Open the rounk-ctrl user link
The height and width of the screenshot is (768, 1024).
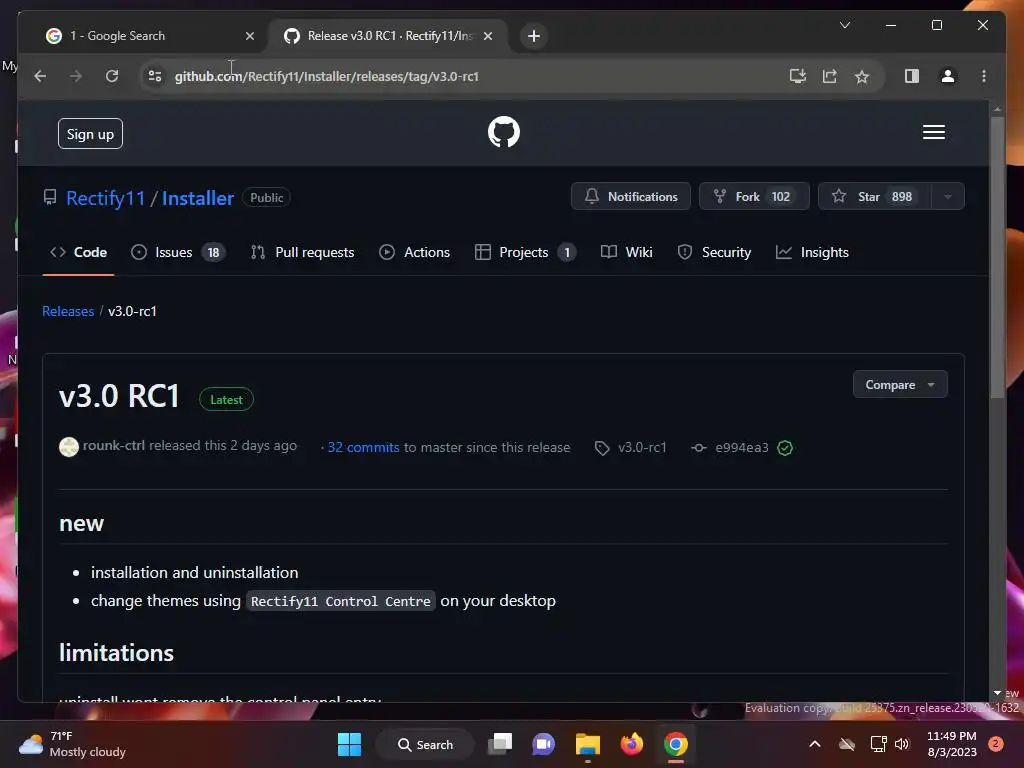pyautogui.click(x=114, y=445)
